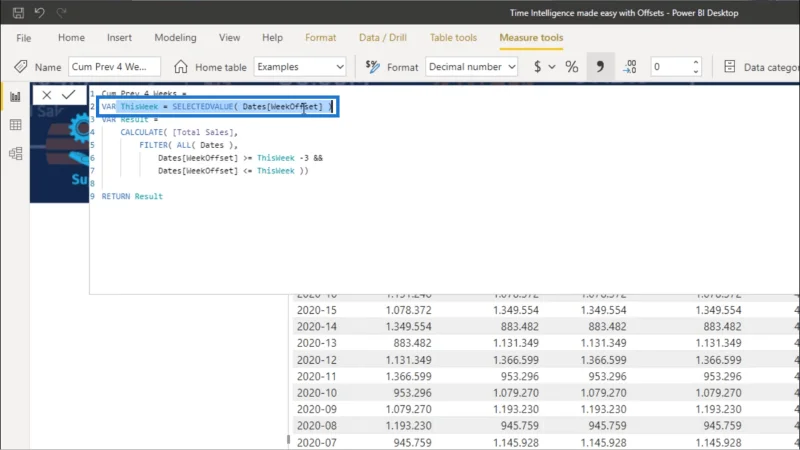This screenshot has height=450, width=800.
Task: Cancel formula edit with X
Action: click(x=46, y=95)
